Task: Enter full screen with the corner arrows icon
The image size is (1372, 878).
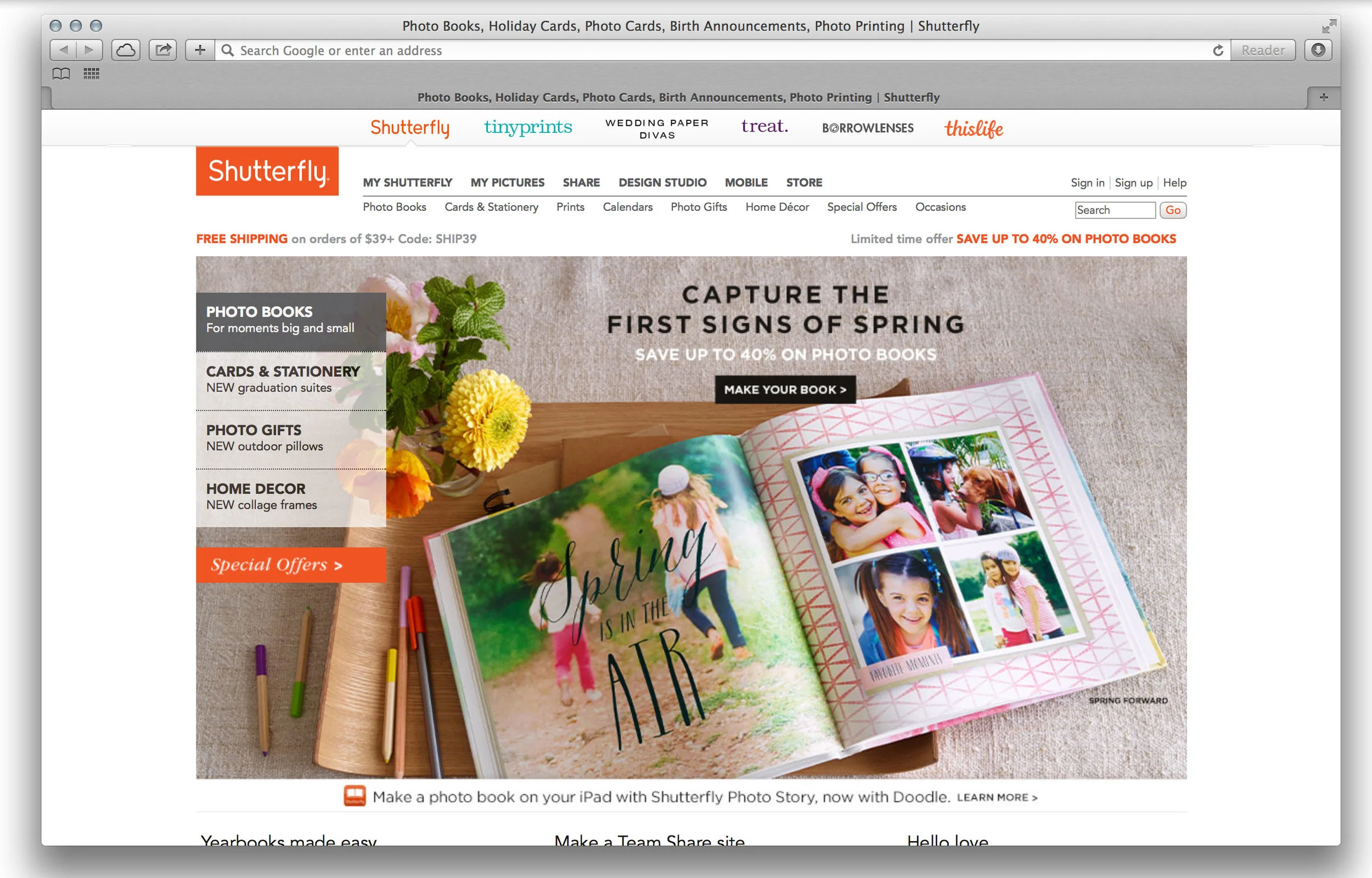Action: [x=1329, y=26]
